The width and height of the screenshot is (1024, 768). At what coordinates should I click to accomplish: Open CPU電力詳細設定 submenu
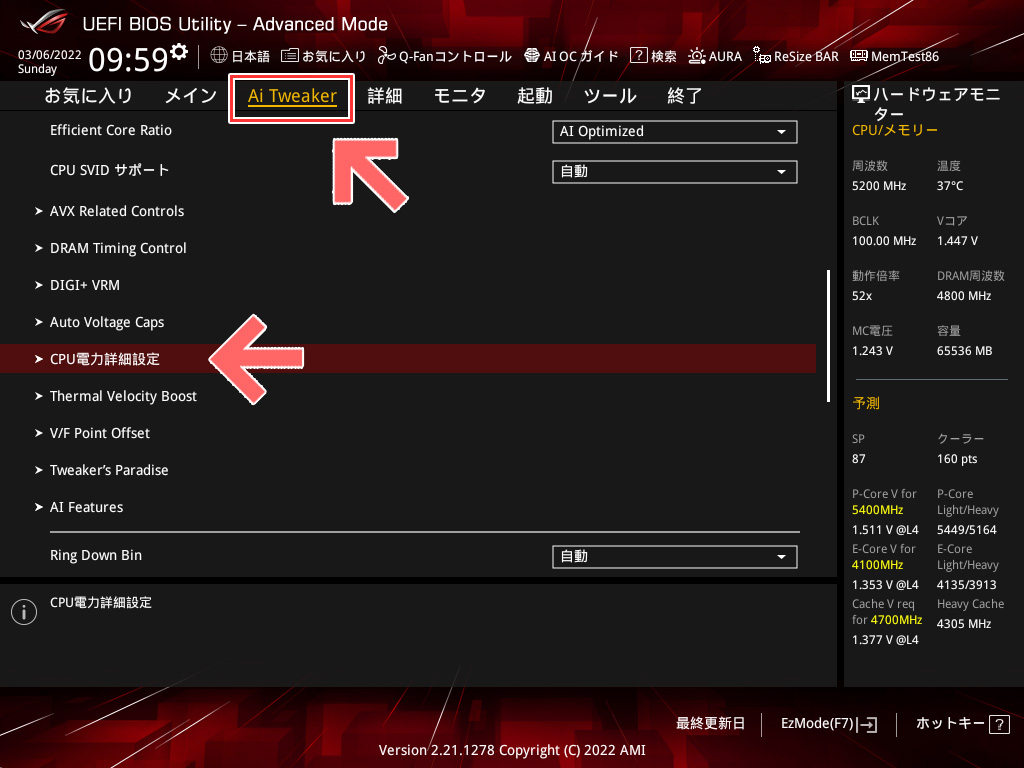408,359
